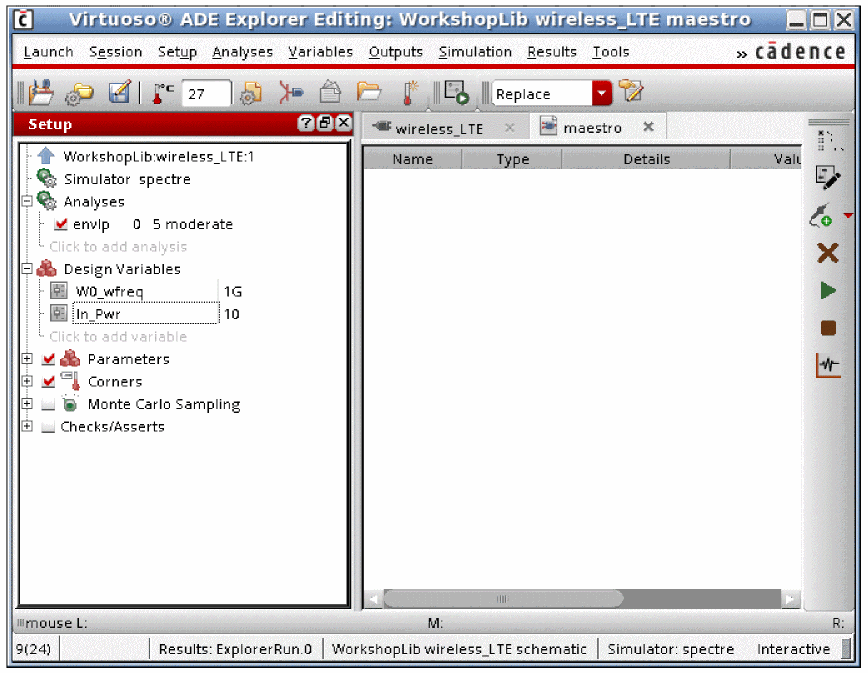Viewport: 868px width, 673px height.
Task: Expand the Parameters tree node
Action: 27,359
